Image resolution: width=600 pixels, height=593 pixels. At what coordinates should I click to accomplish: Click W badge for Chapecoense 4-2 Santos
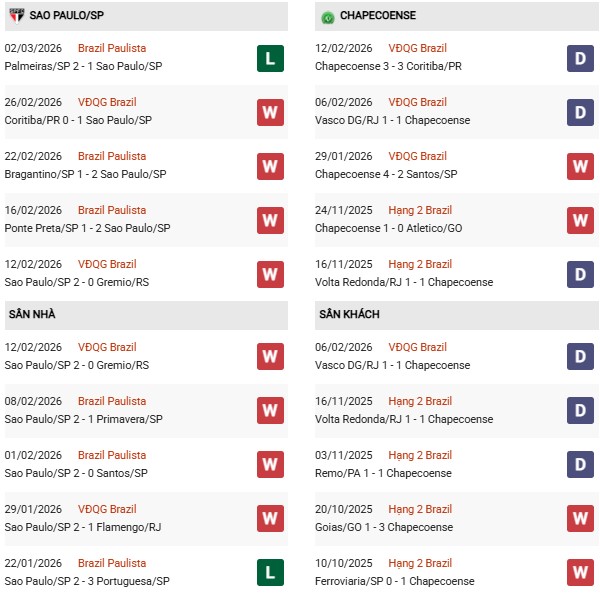[x=581, y=166]
